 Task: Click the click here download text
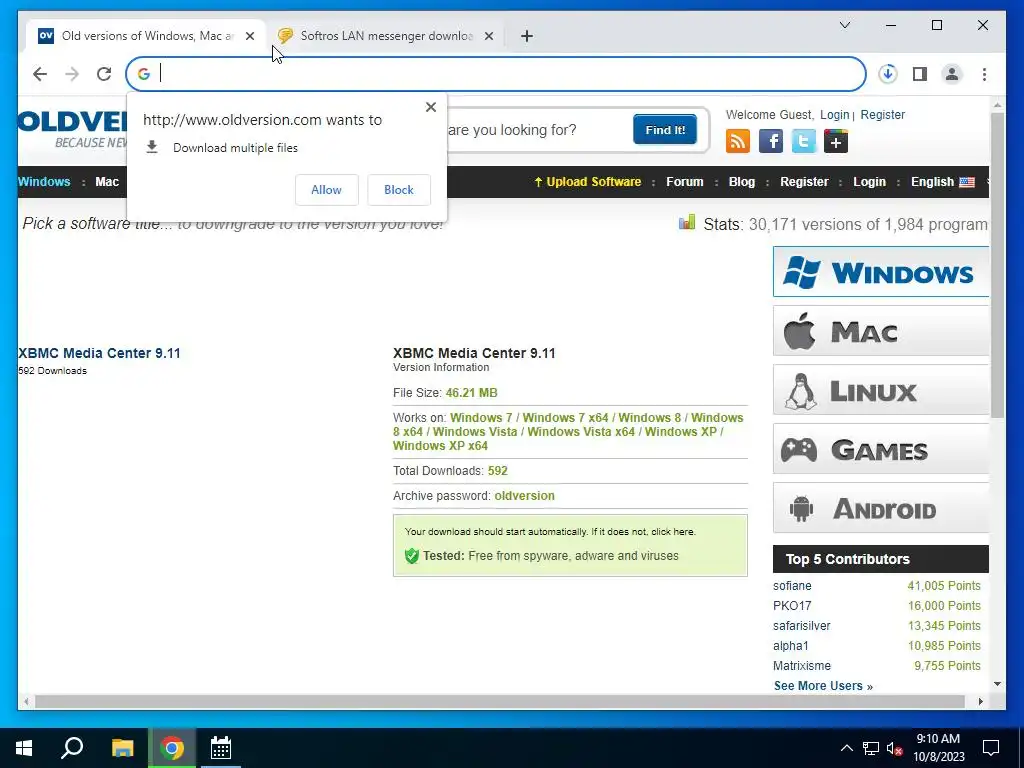click(x=673, y=532)
